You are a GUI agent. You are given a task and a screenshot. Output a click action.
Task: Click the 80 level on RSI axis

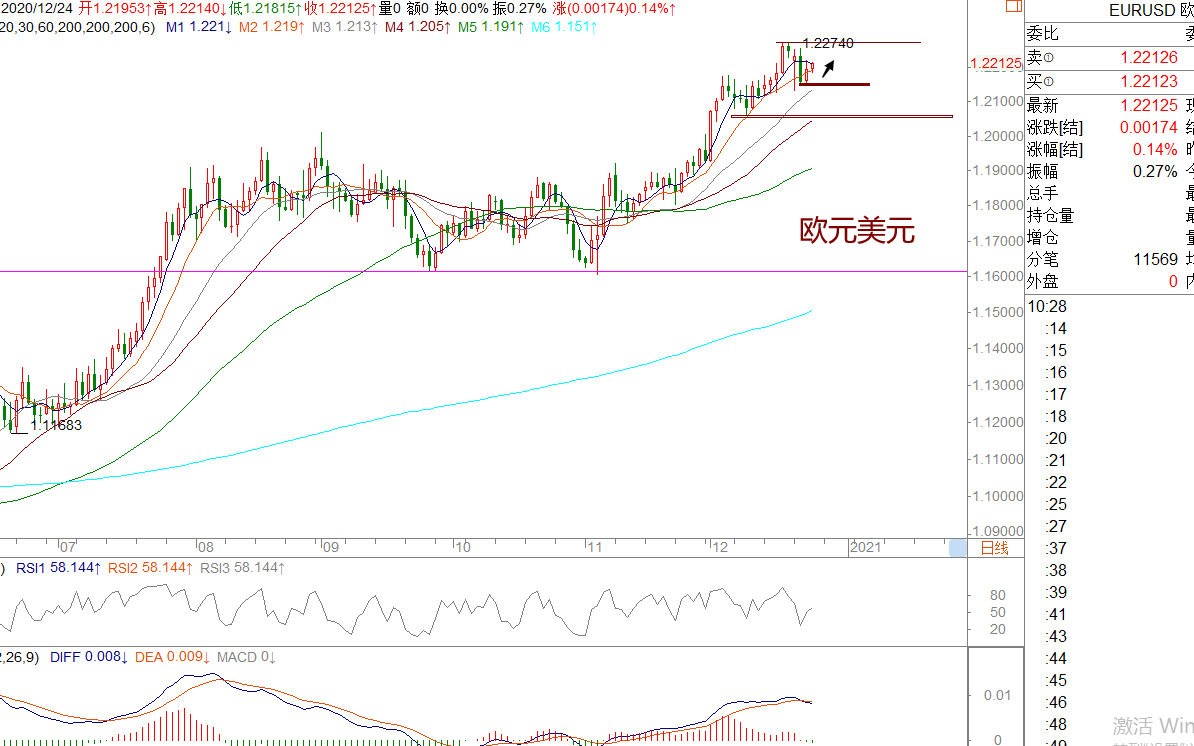click(x=998, y=595)
